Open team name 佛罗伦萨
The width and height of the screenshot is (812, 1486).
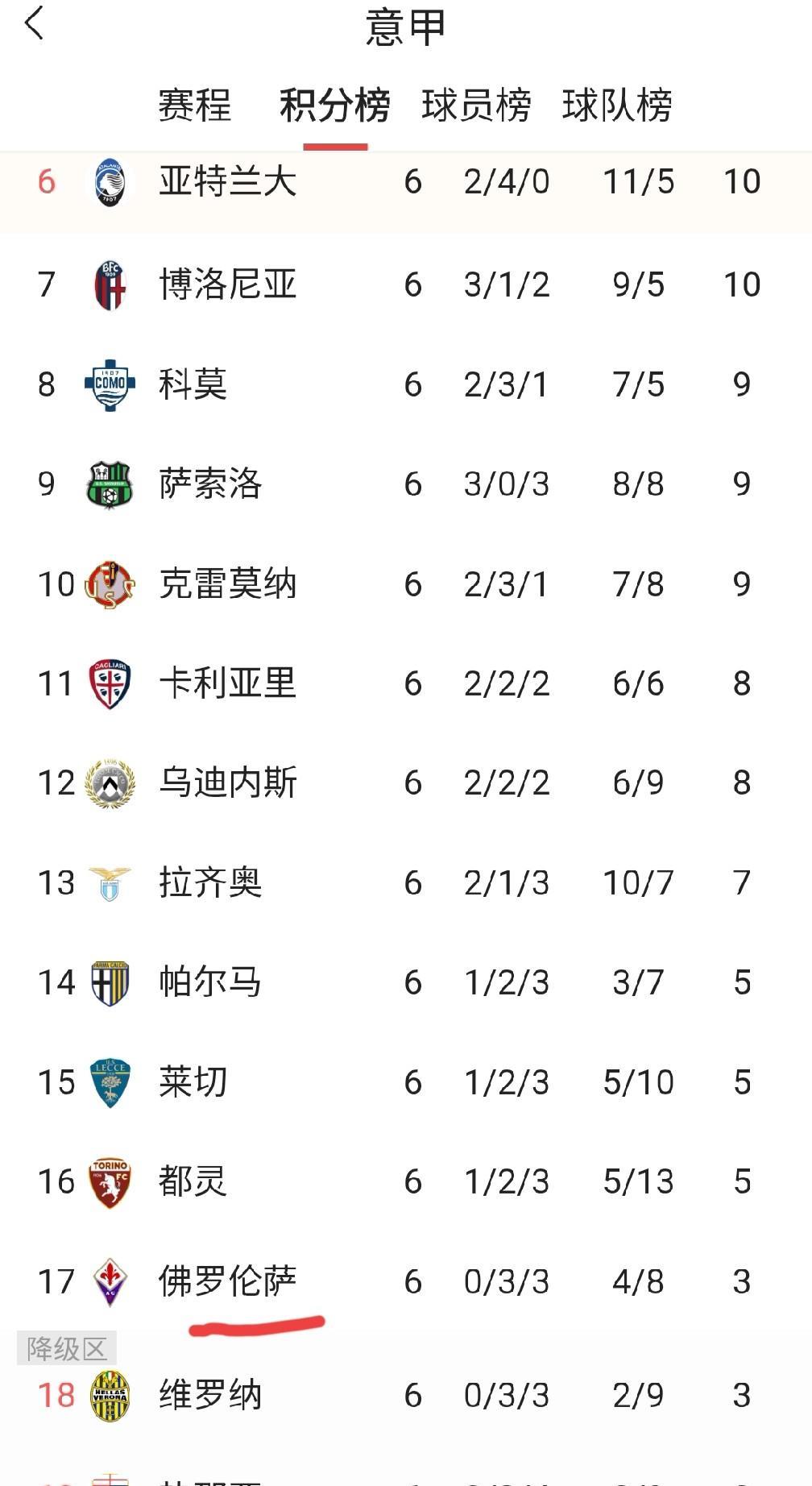click(228, 1281)
